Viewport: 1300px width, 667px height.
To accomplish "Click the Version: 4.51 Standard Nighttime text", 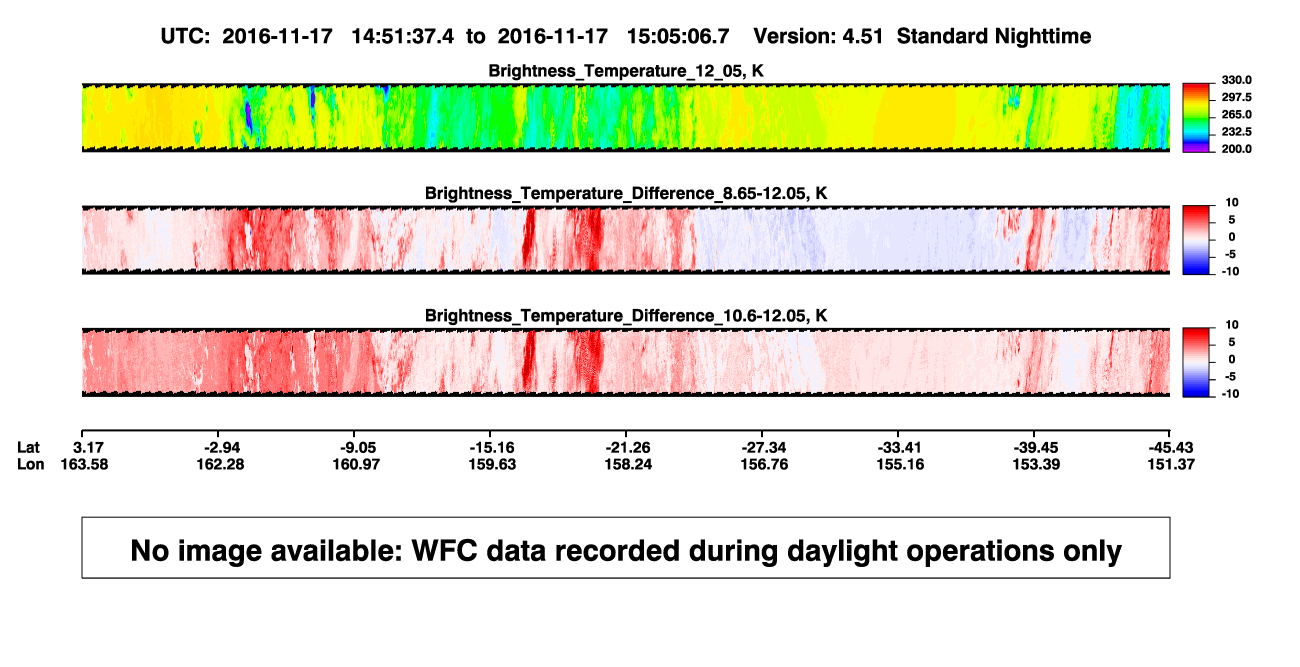I will point(922,36).
